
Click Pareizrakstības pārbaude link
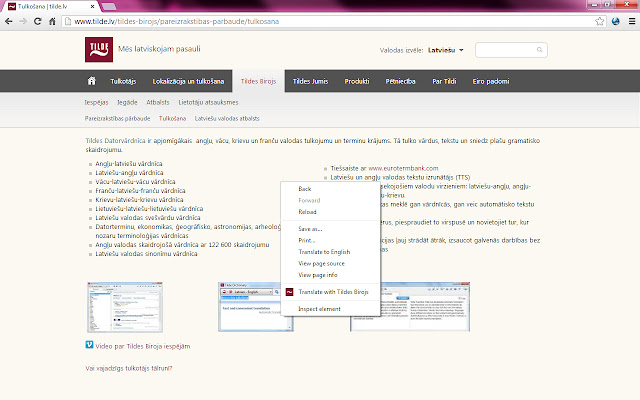(118, 118)
